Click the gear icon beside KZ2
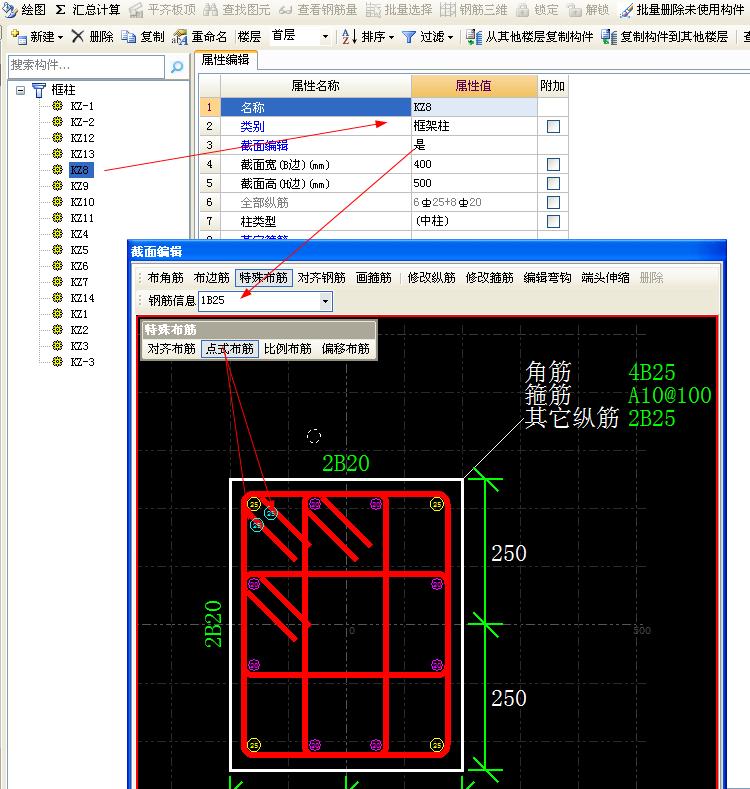The image size is (750, 789). (58, 330)
